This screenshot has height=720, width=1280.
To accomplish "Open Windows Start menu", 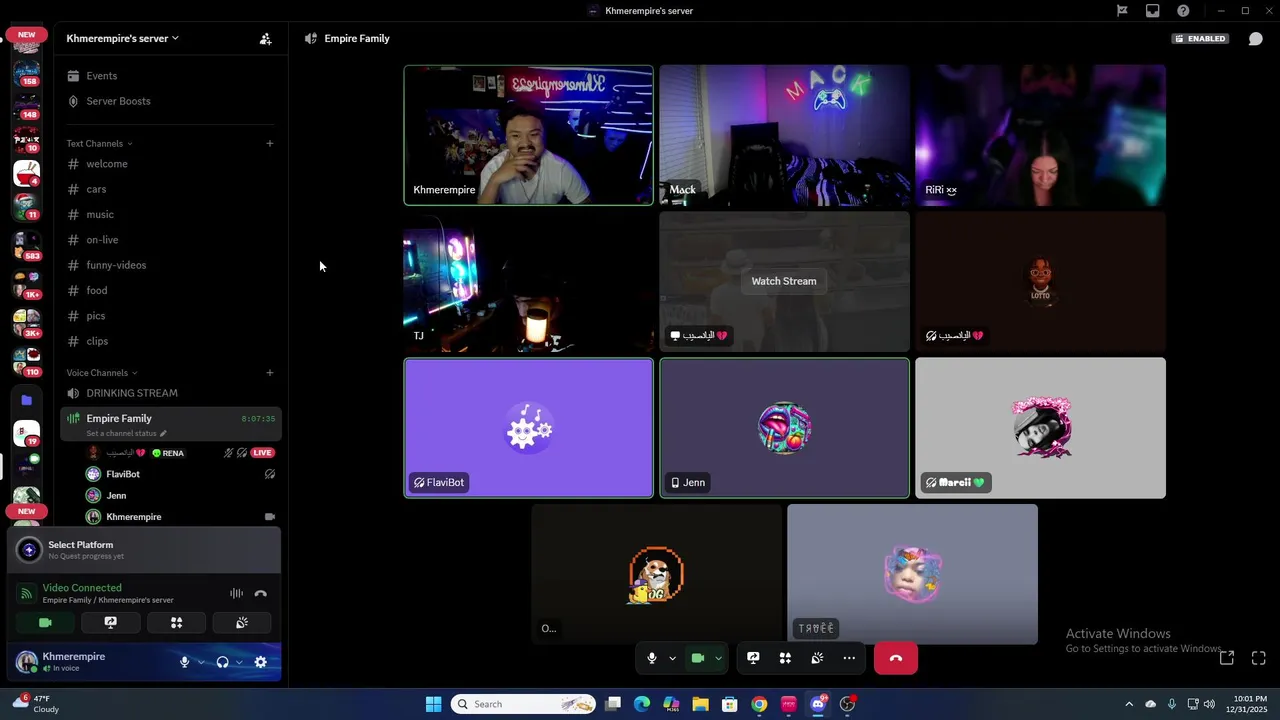I will coord(433,704).
